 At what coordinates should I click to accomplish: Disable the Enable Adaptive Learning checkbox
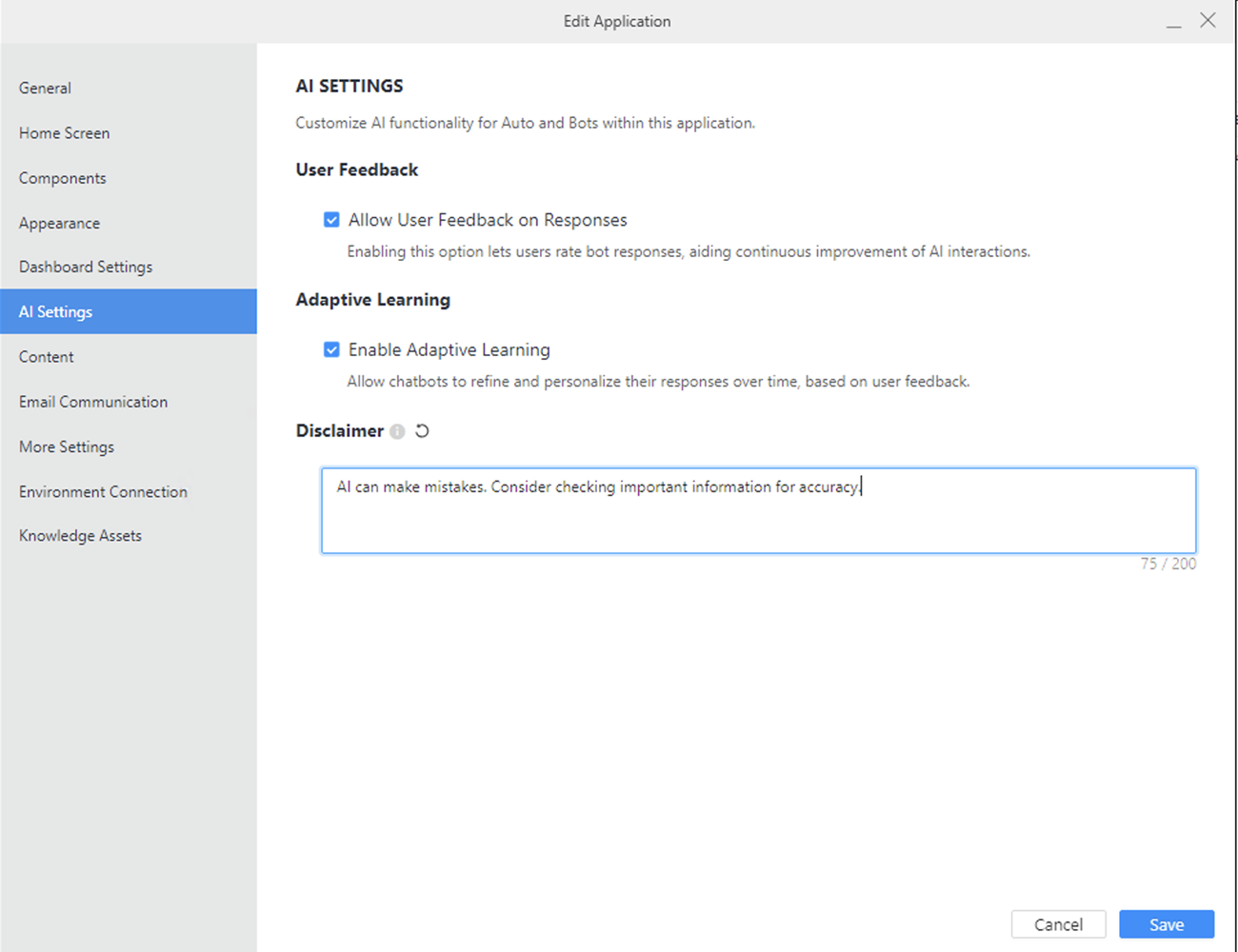tap(331, 349)
